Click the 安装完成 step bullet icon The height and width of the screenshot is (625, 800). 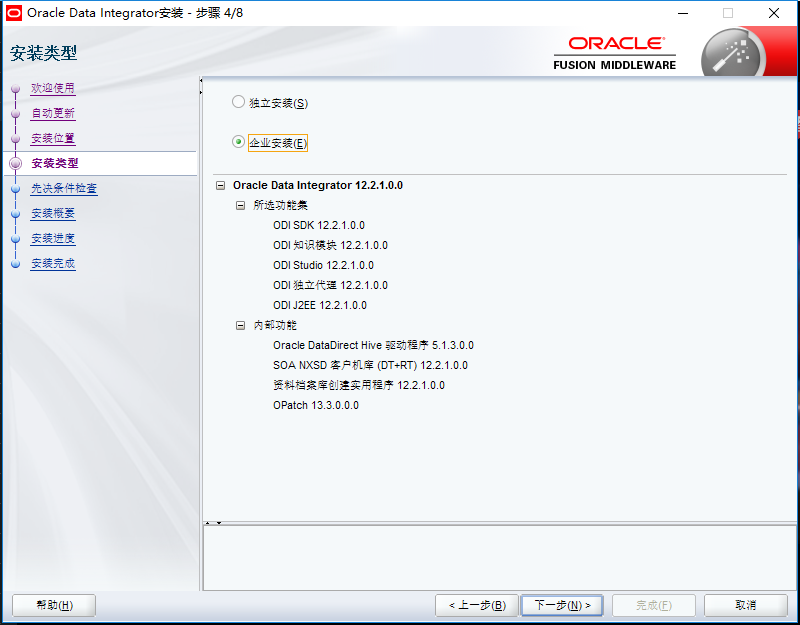pos(16,264)
